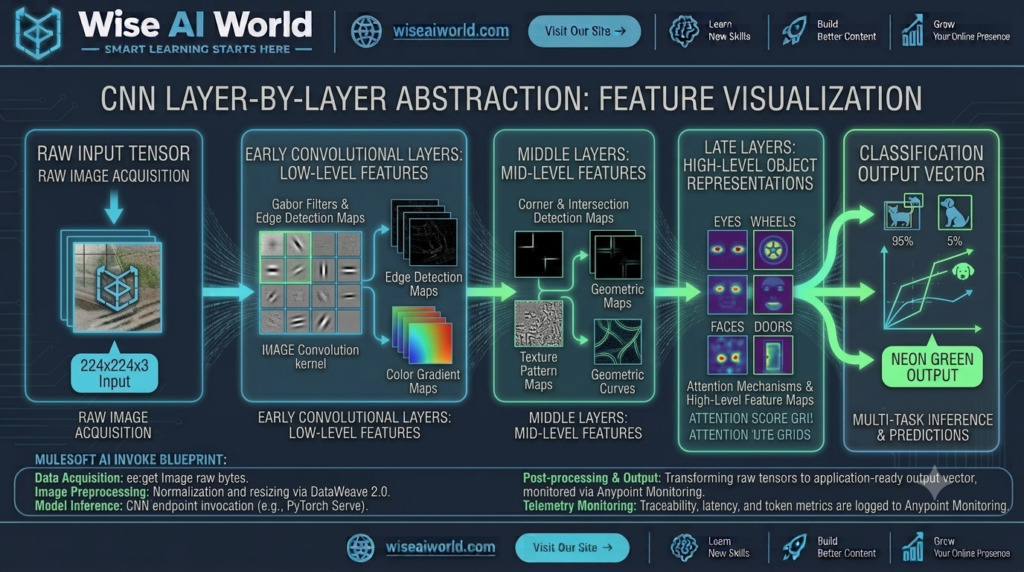
Task: Click the 95% probability value
Action: click(x=903, y=242)
